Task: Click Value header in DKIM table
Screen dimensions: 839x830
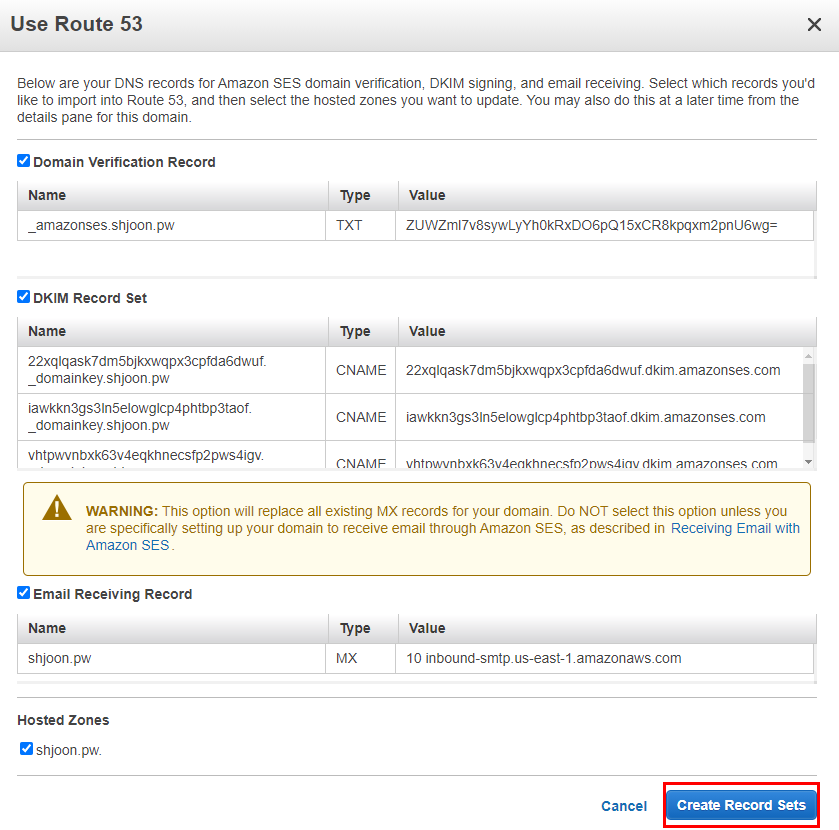Action: (x=607, y=331)
